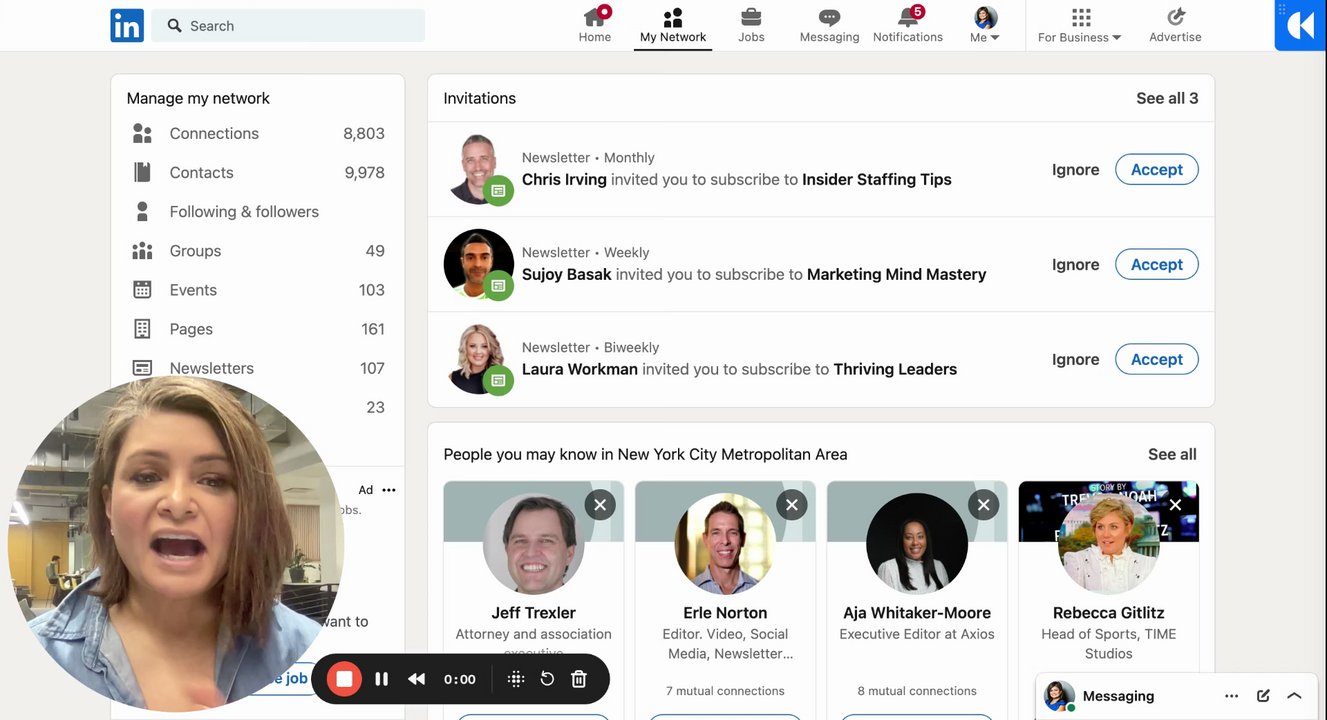Dismiss Jeff Trexler suggestion card

(x=600, y=505)
